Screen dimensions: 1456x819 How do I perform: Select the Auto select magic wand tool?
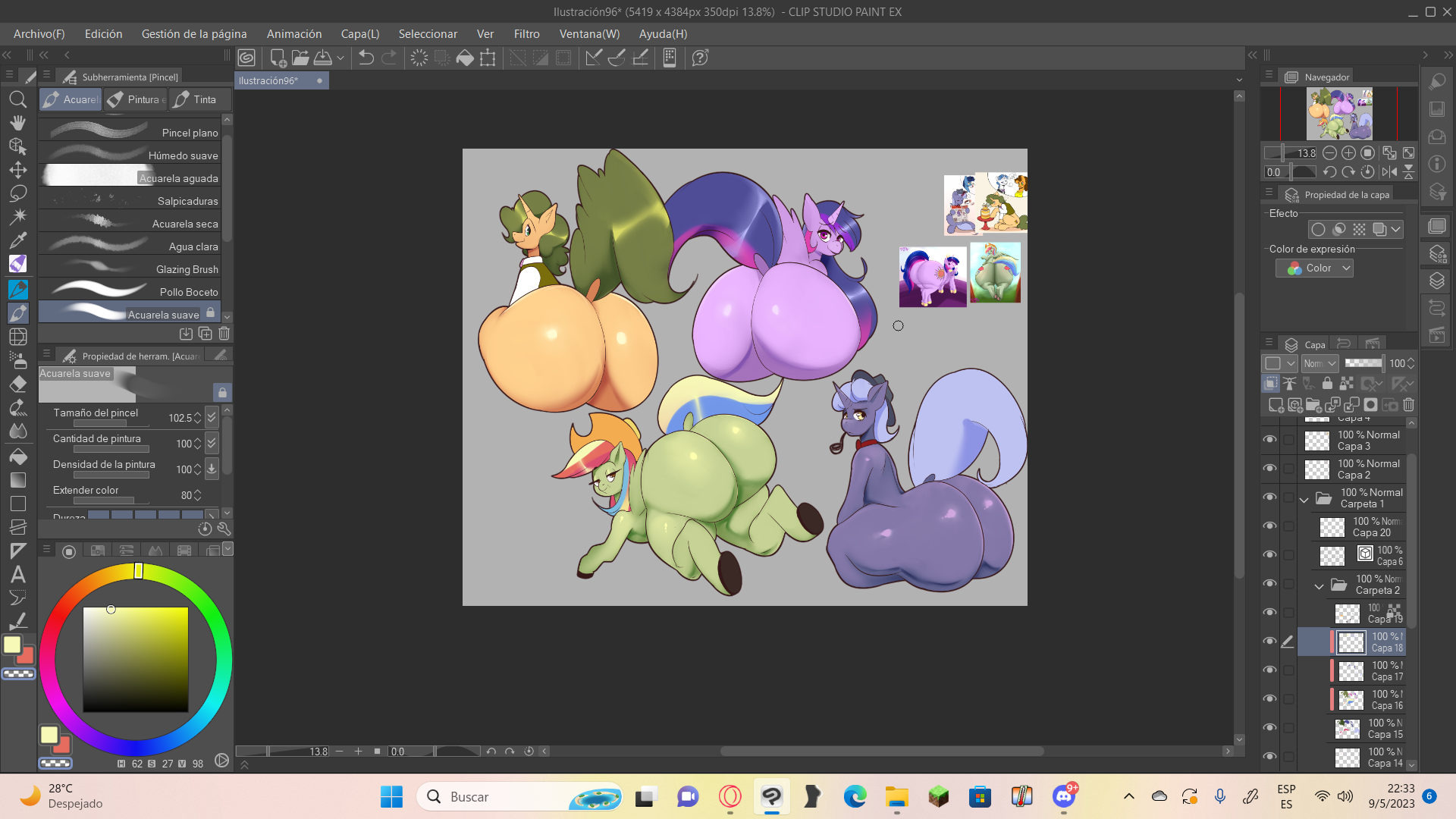[17, 217]
